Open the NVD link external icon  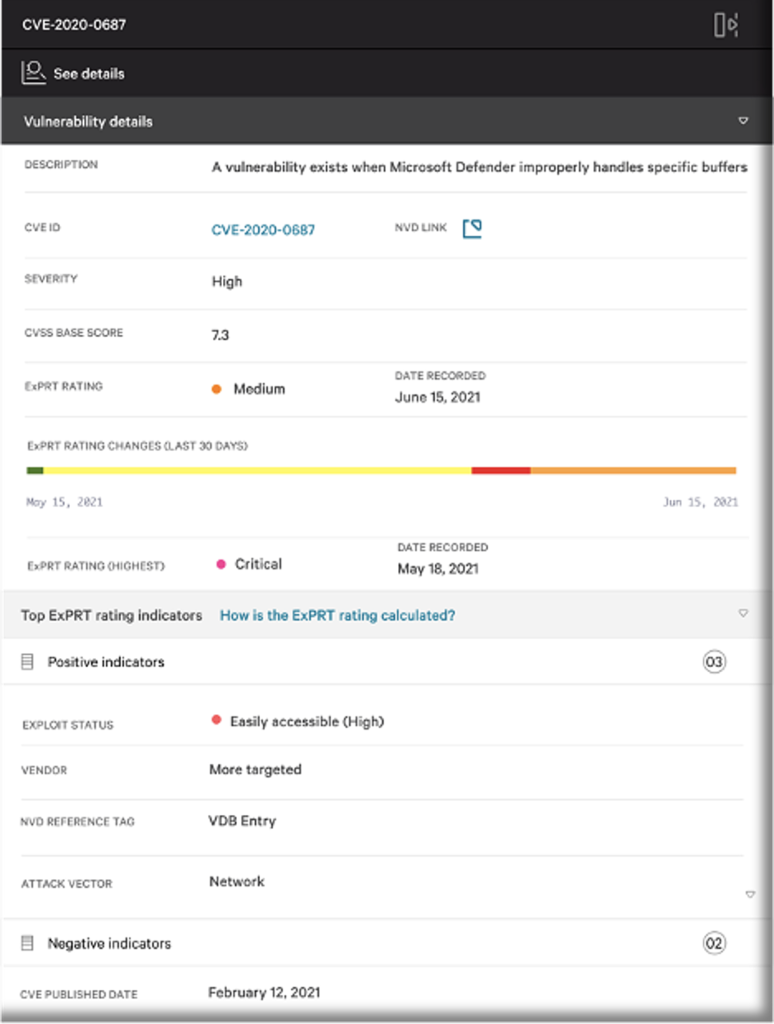[x=472, y=229]
